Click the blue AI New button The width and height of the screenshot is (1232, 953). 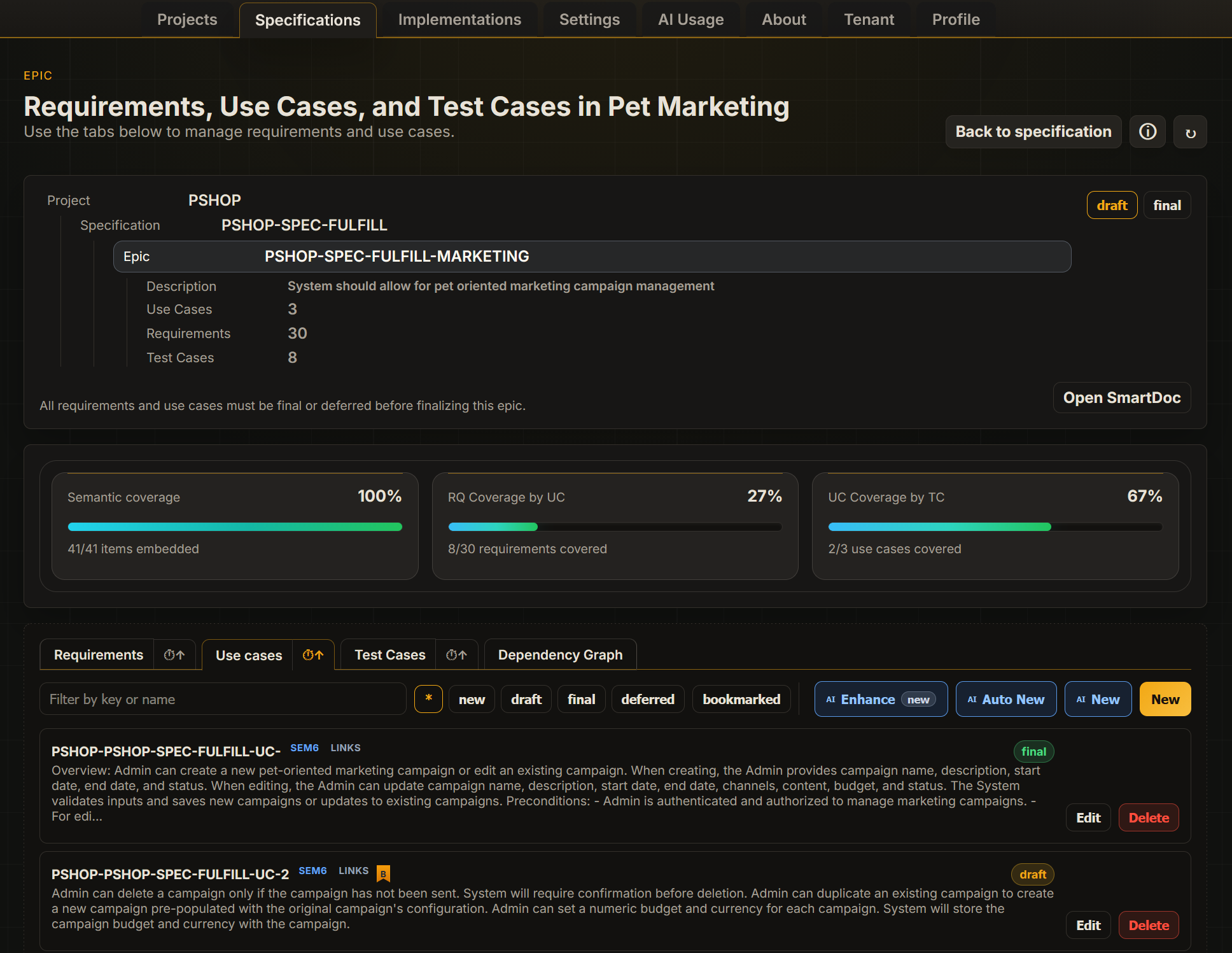click(x=1098, y=699)
